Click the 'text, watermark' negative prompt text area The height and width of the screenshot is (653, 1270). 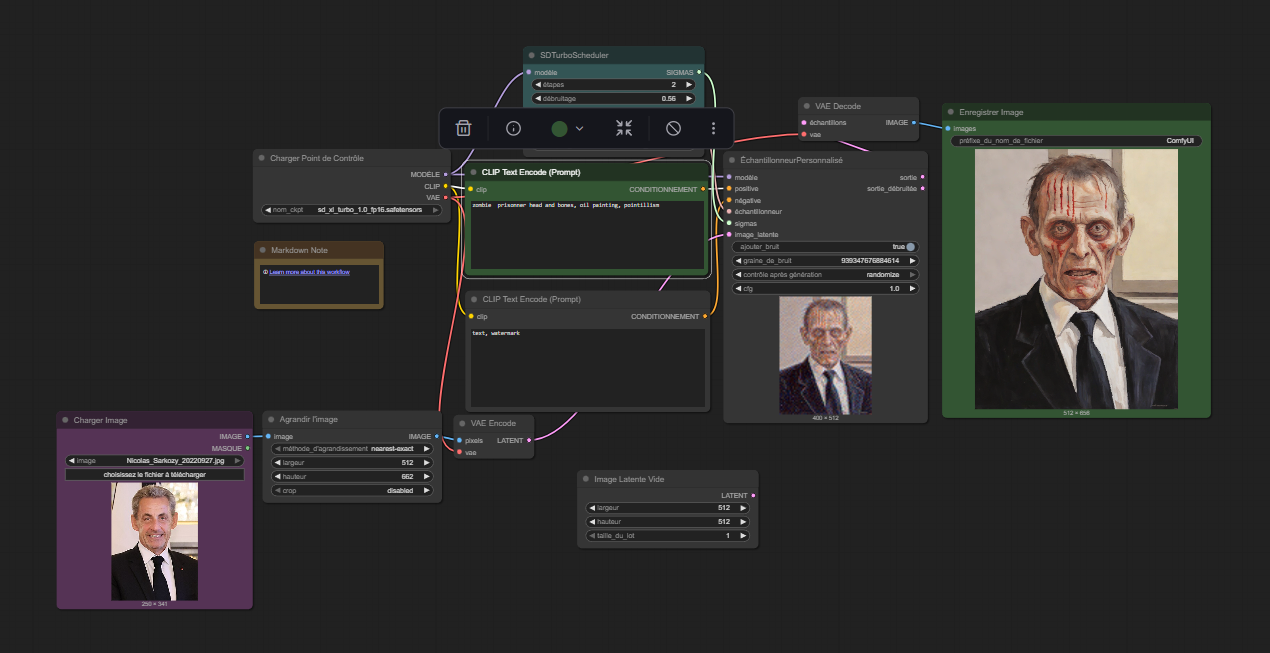pyautogui.click(x=587, y=365)
